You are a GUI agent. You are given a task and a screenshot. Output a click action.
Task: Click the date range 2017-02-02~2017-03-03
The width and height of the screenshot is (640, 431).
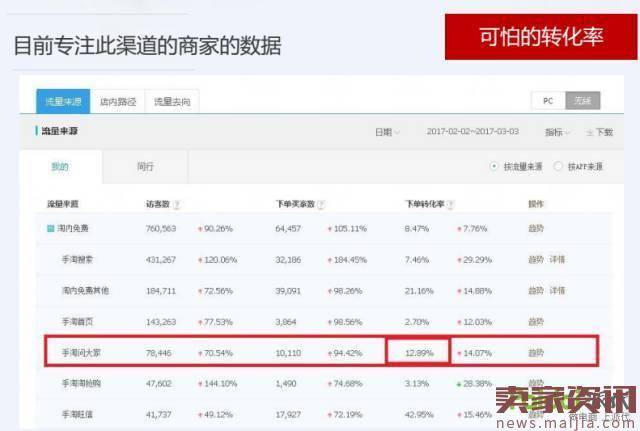[x=473, y=131]
